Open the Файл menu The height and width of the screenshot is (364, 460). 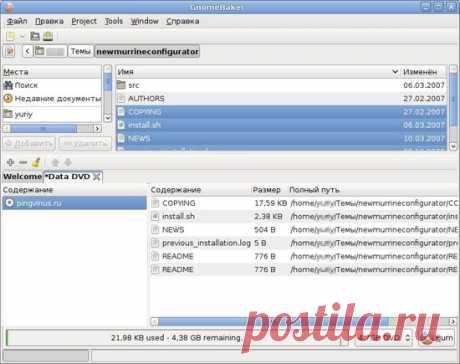point(17,21)
